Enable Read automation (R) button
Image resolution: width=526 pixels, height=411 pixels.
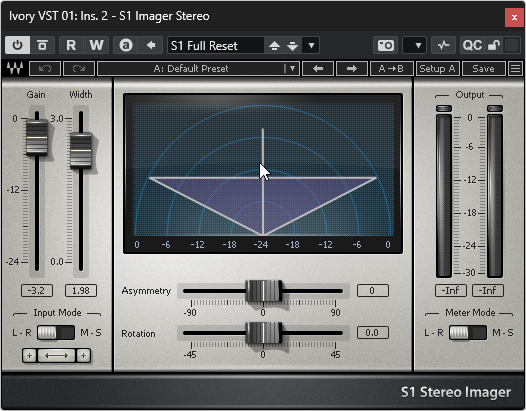pyautogui.click(x=71, y=45)
